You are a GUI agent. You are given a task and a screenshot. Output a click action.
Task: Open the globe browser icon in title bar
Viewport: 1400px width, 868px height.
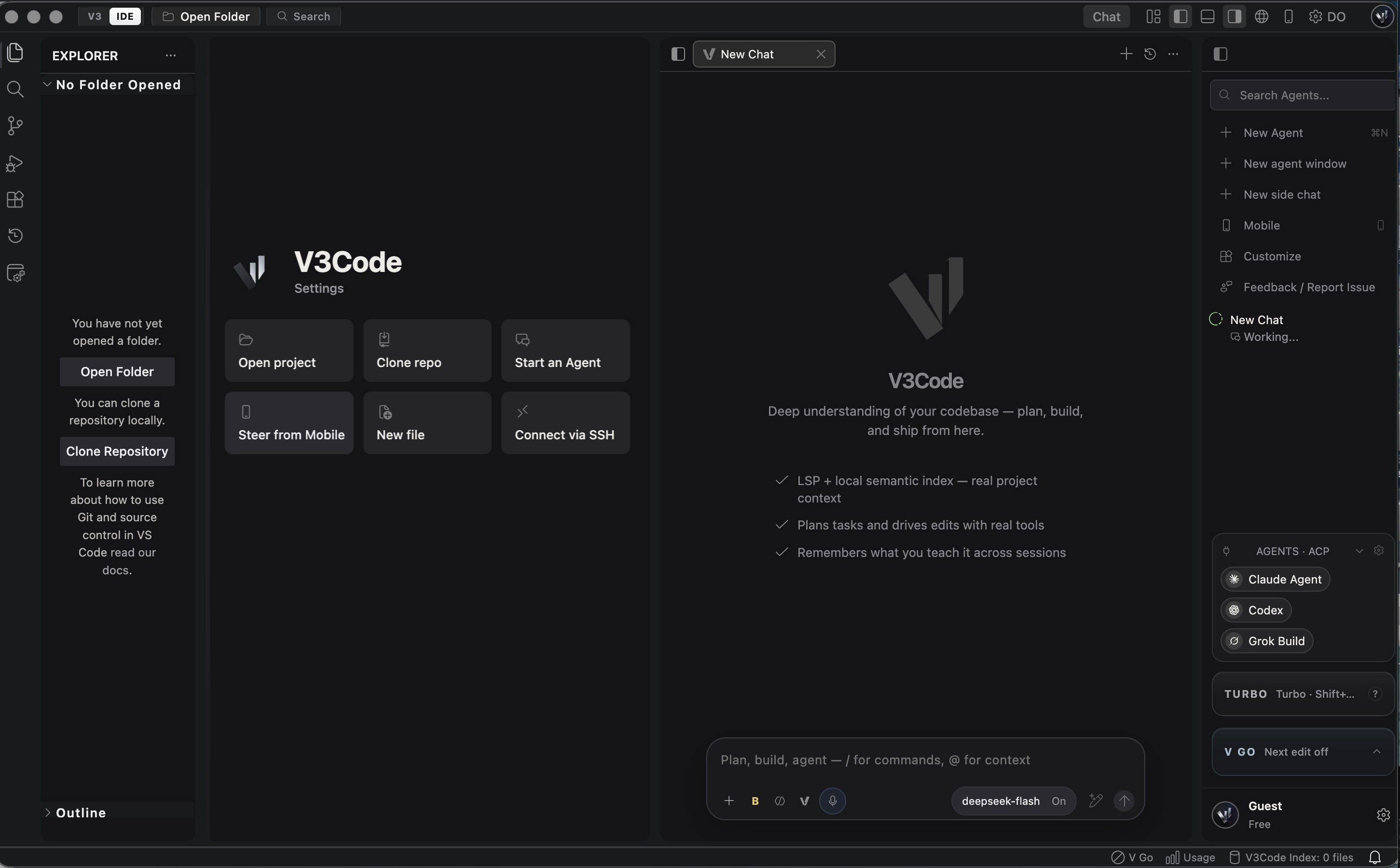pos(1262,16)
